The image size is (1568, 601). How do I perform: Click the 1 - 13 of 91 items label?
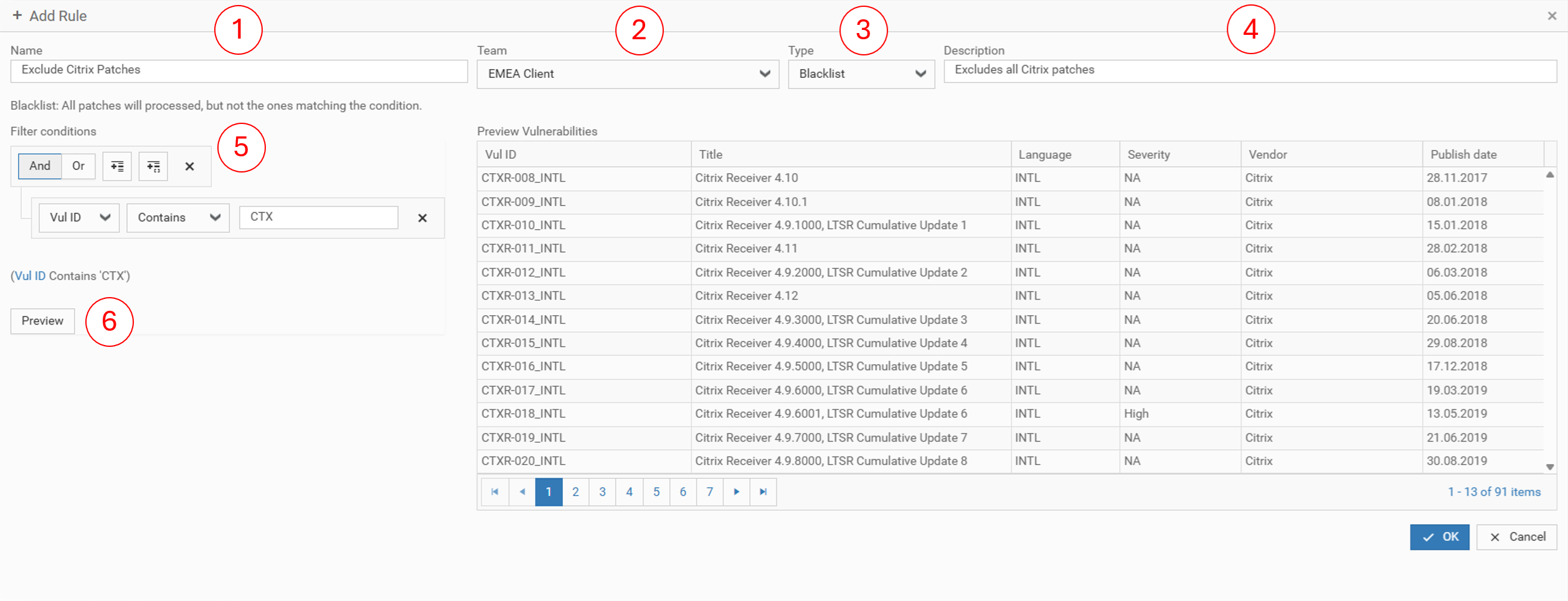1494,492
